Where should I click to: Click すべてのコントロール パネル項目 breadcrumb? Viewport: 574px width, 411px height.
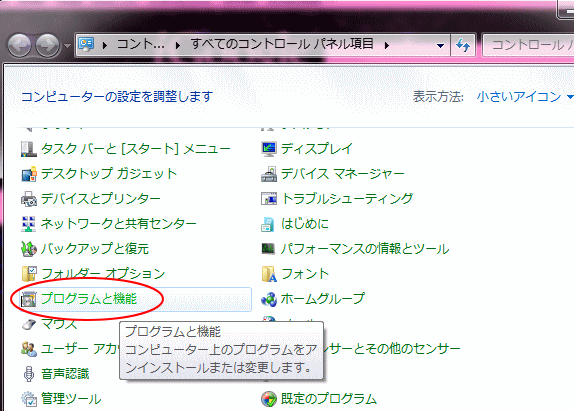click(x=282, y=44)
